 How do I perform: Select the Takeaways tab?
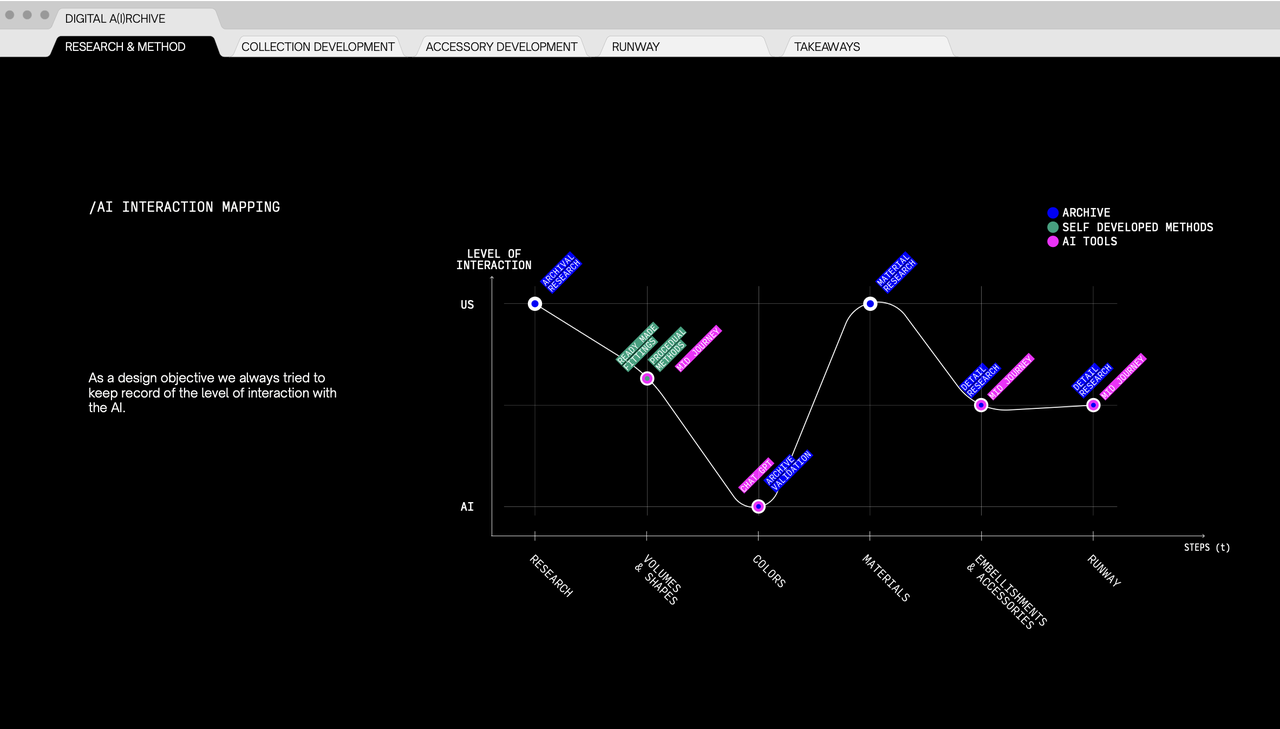click(x=827, y=47)
